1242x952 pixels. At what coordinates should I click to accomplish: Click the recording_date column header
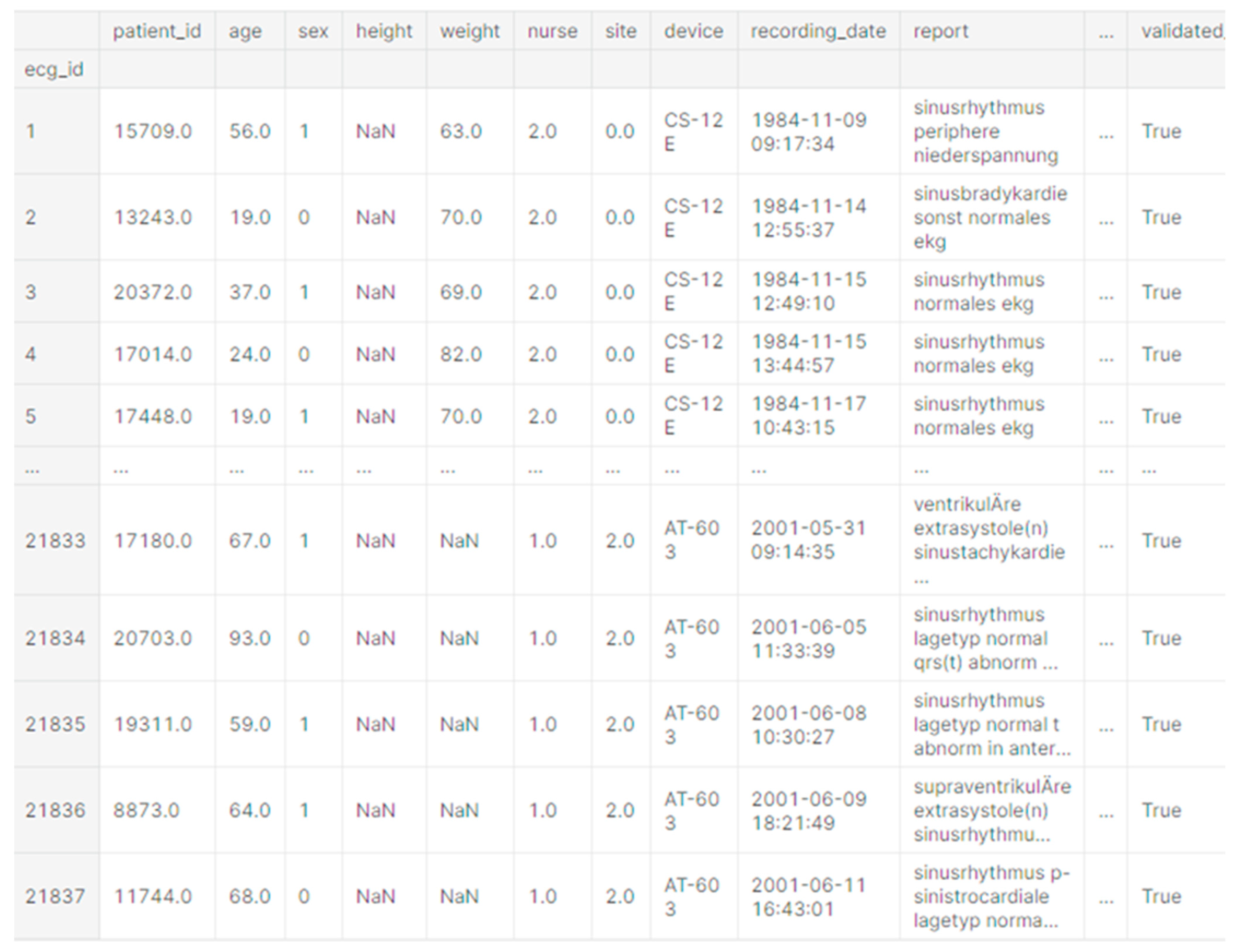coord(818,31)
